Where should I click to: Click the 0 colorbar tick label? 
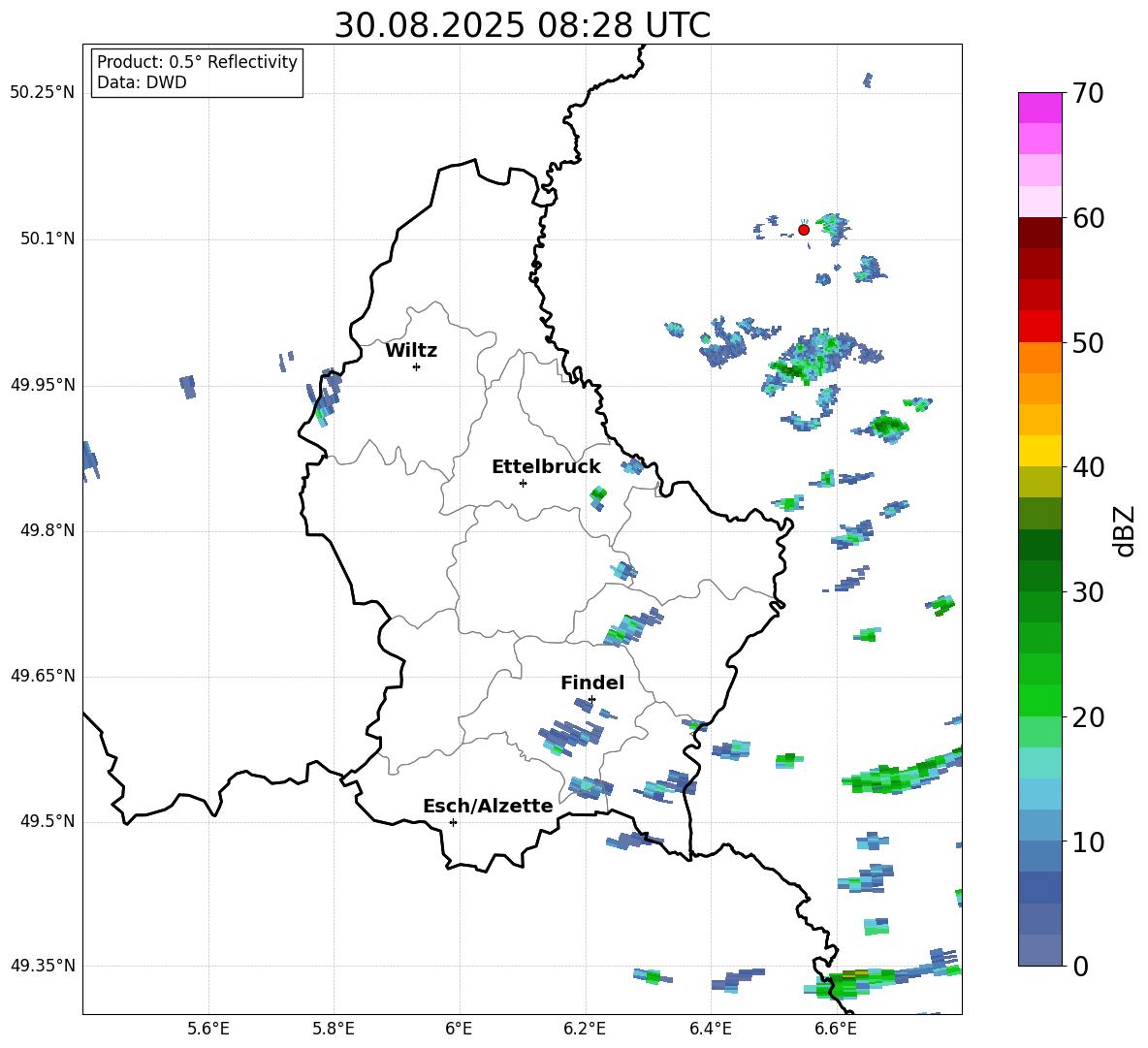tap(1081, 966)
